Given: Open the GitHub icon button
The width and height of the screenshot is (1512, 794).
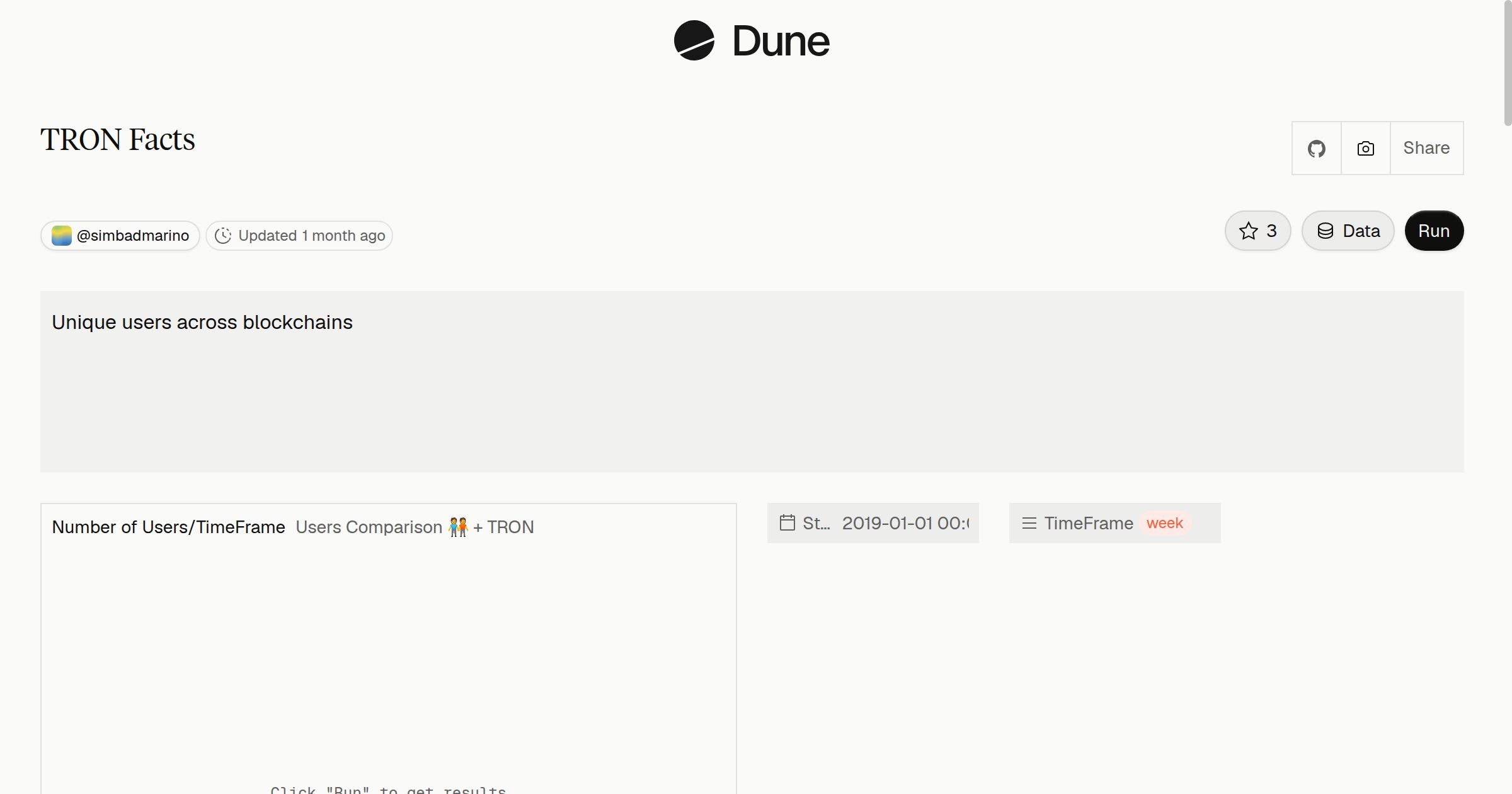Looking at the screenshot, I should [x=1316, y=148].
